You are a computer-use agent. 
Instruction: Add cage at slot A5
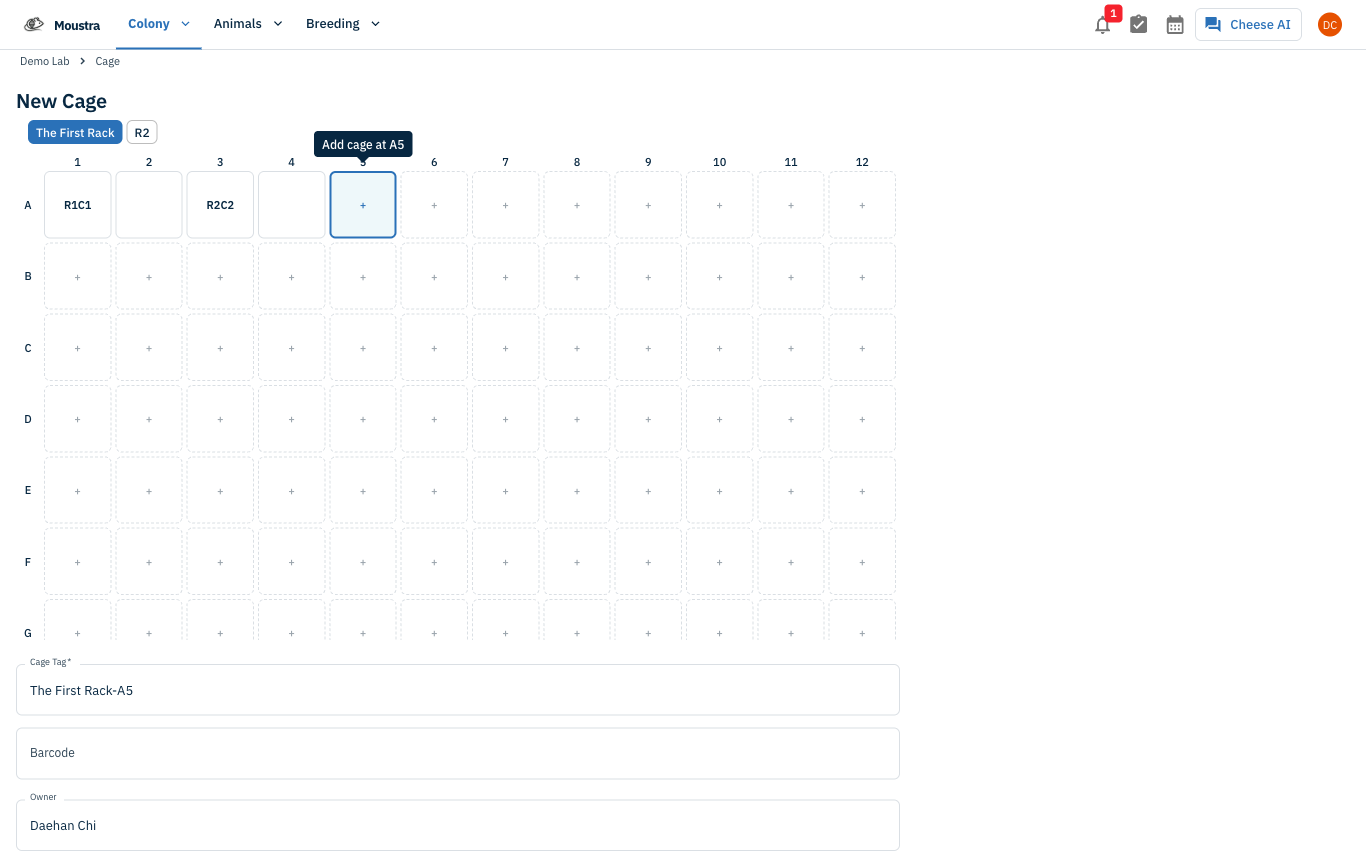click(x=363, y=205)
